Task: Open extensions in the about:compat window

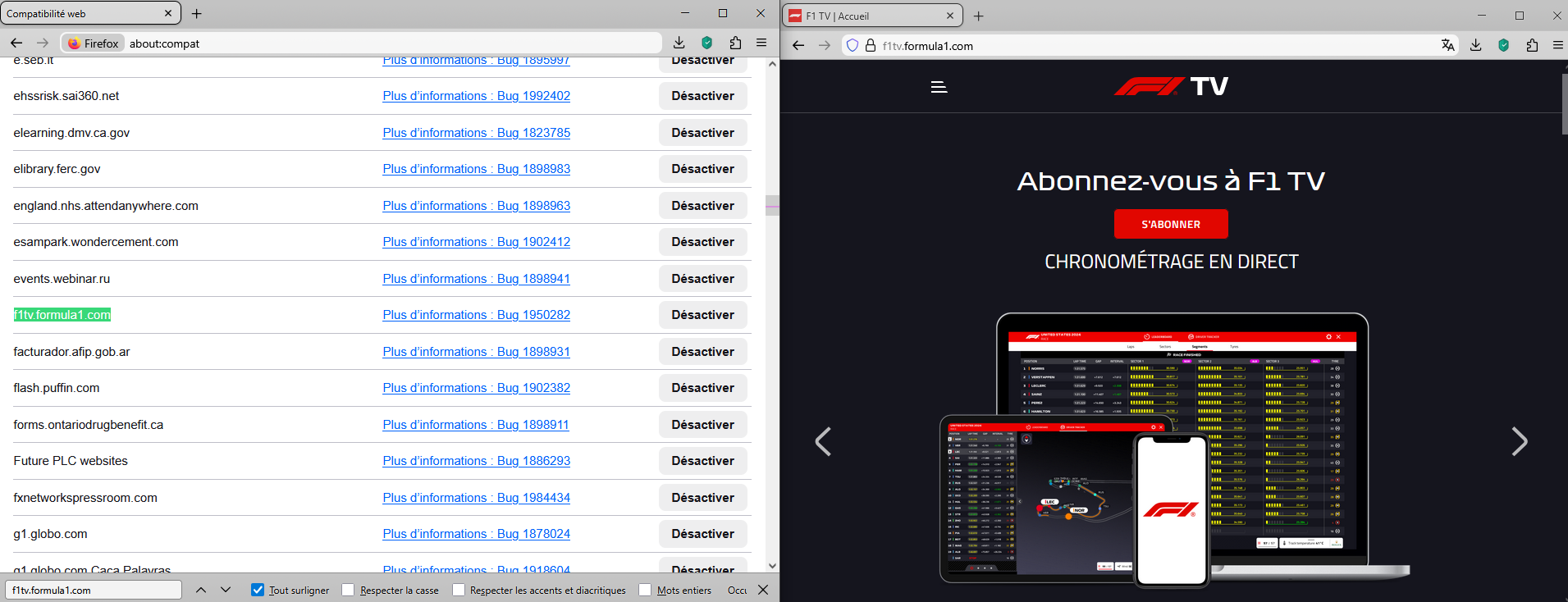Action: point(734,43)
